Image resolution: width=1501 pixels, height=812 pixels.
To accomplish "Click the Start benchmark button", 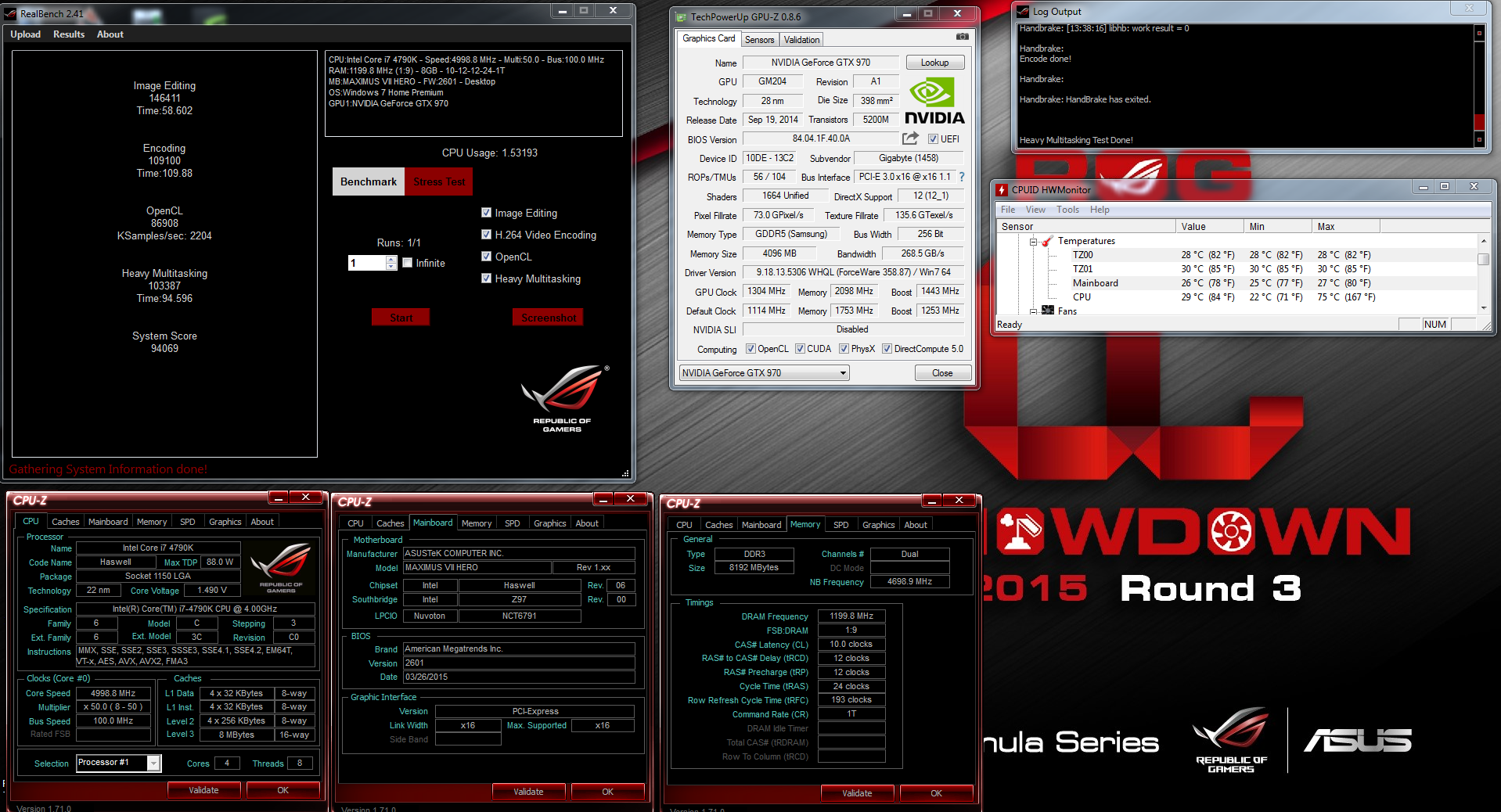I will pyautogui.click(x=401, y=318).
